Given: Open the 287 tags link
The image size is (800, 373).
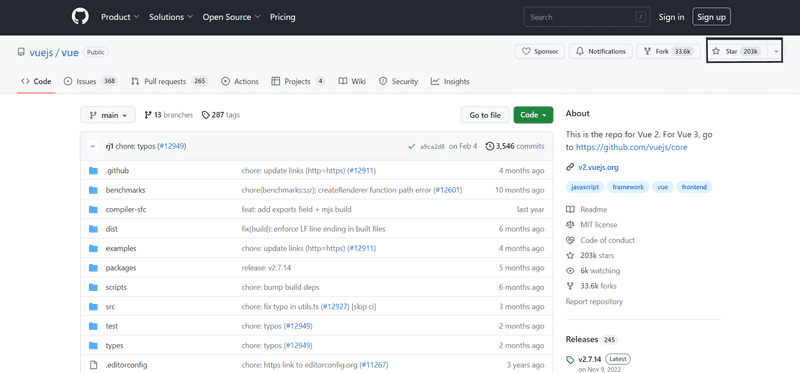Looking at the screenshot, I should (x=221, y=115).
